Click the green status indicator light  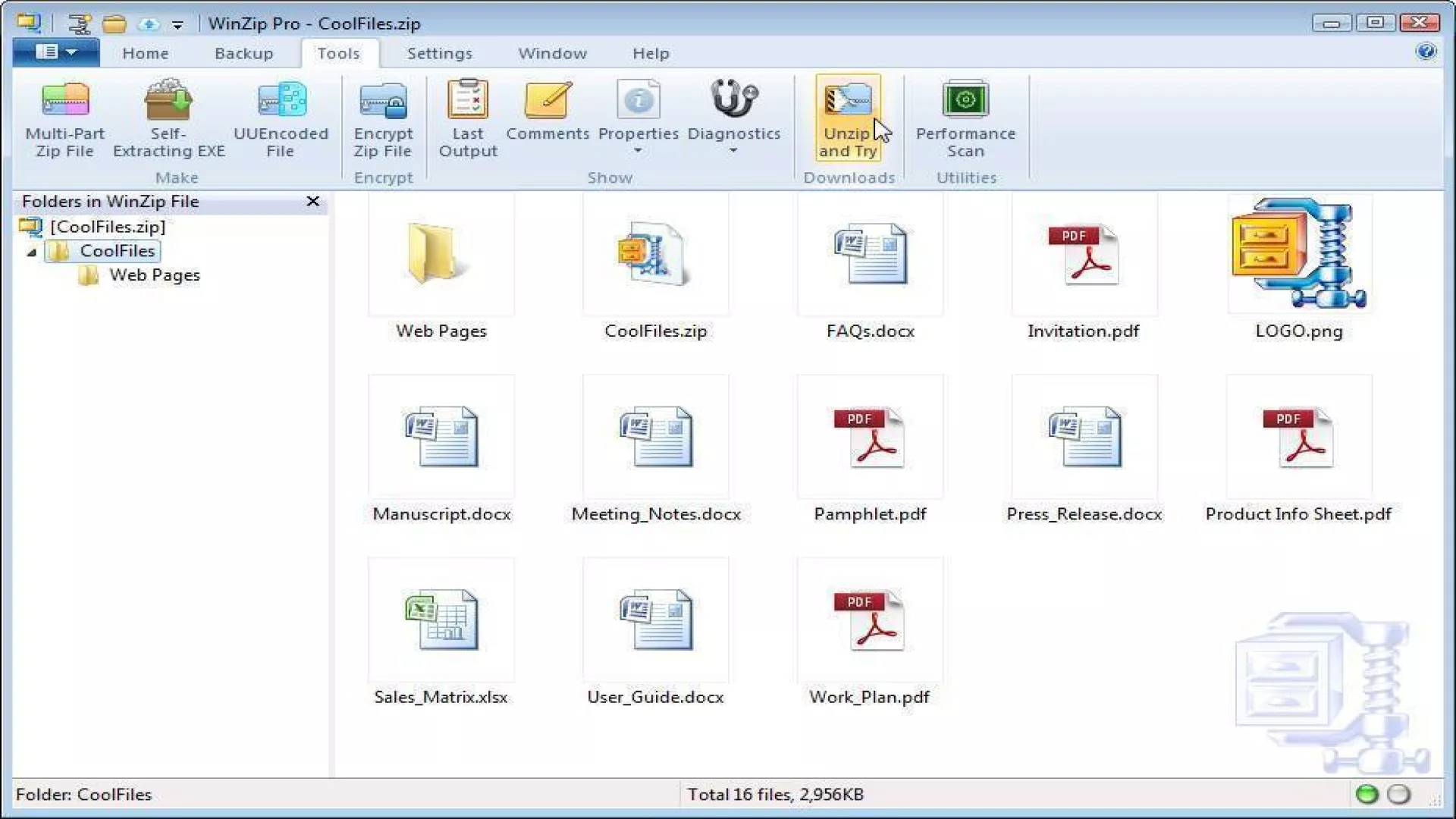[1367, 794]
